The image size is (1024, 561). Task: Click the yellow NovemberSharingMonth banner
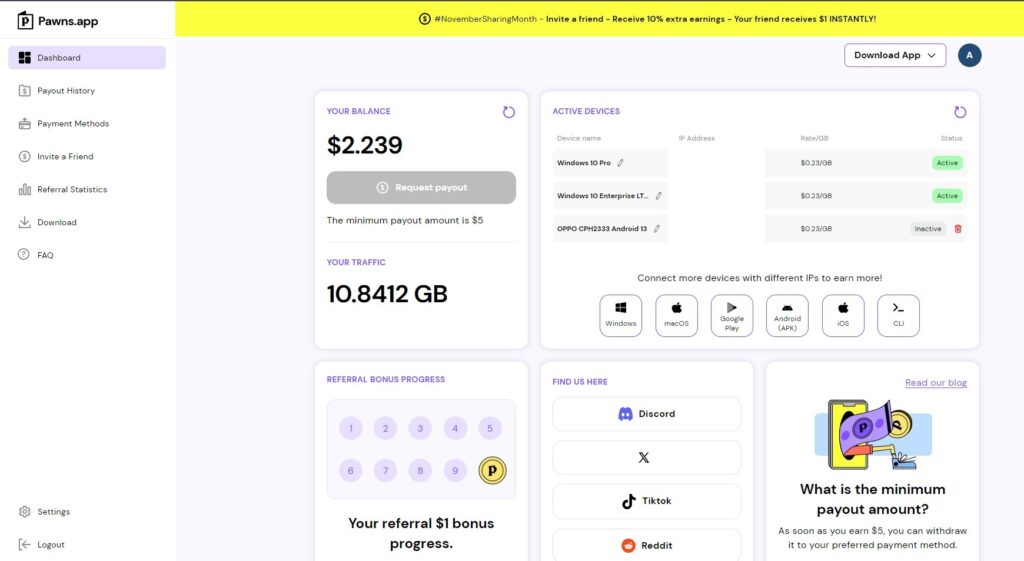599,18
